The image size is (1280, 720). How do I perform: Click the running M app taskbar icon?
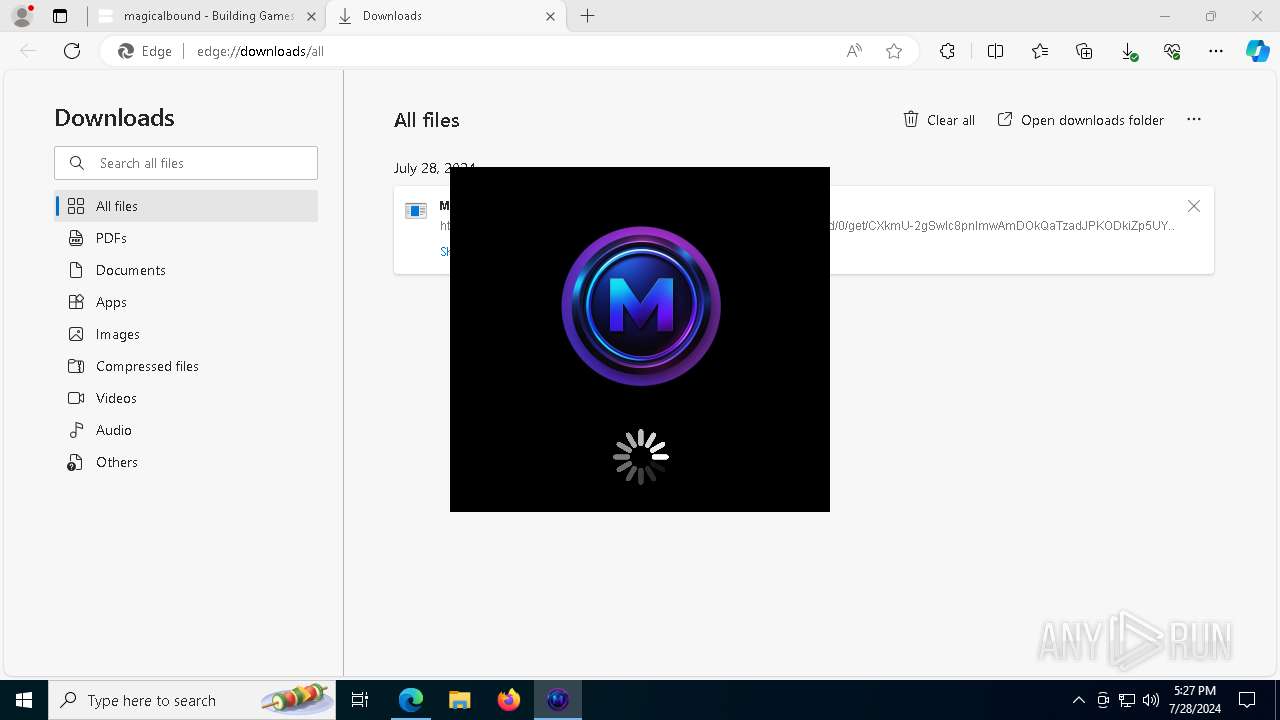558,700
